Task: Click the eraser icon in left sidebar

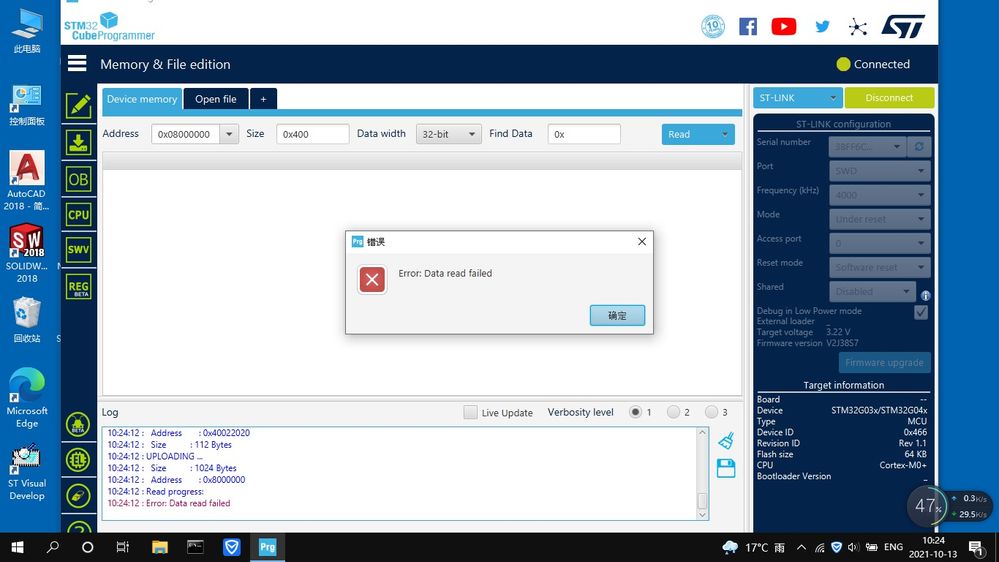Action: [x=78, y=496]
